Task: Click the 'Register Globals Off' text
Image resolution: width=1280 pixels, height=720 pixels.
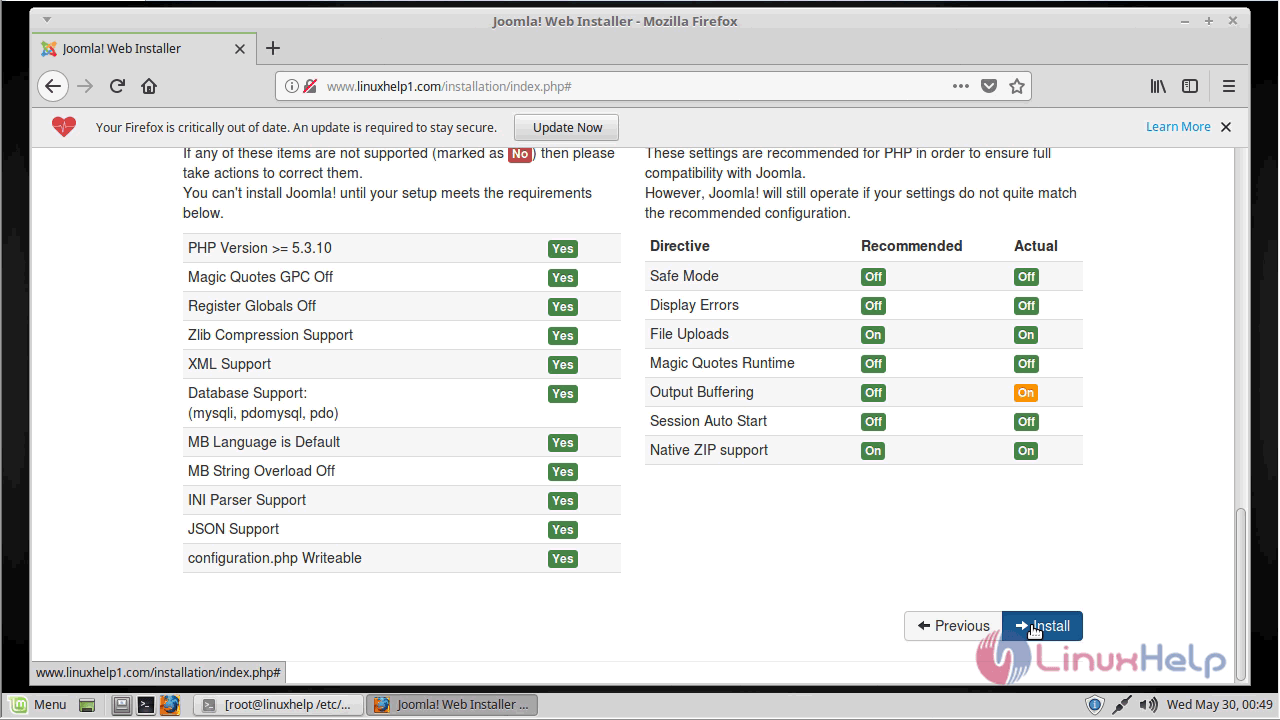Action: coord(252,306)
